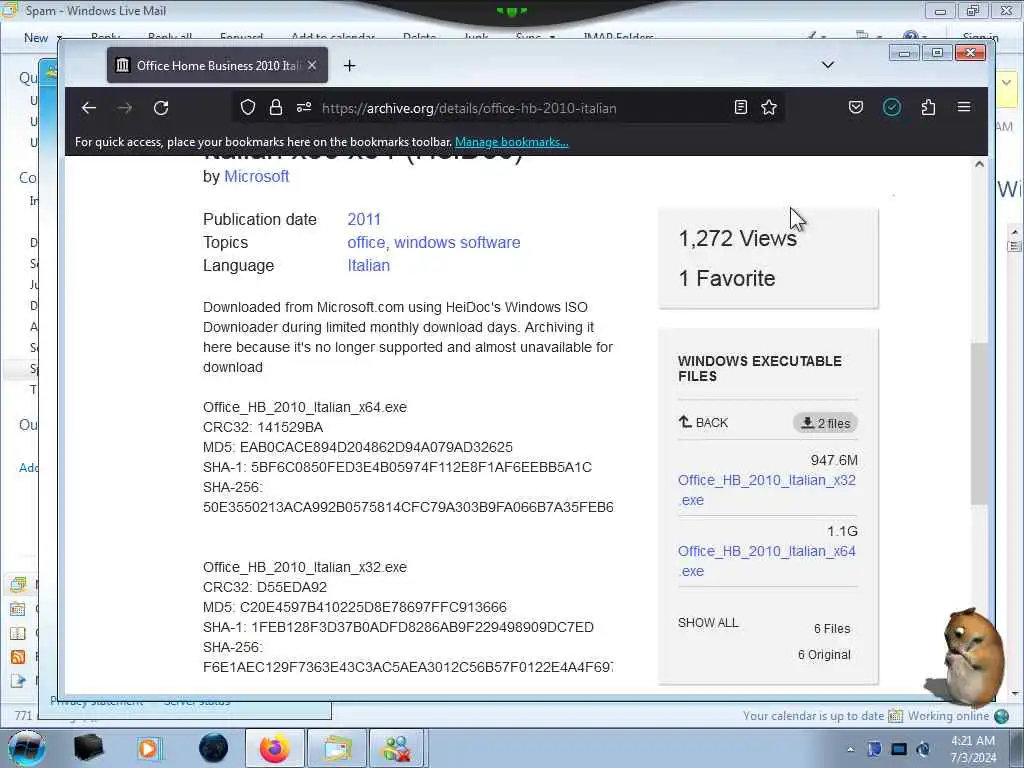Image resolution: width=1024 pixels, height=768 pixels.
Task: Open the network icon in system tray
Action: [x=899, y=749]
